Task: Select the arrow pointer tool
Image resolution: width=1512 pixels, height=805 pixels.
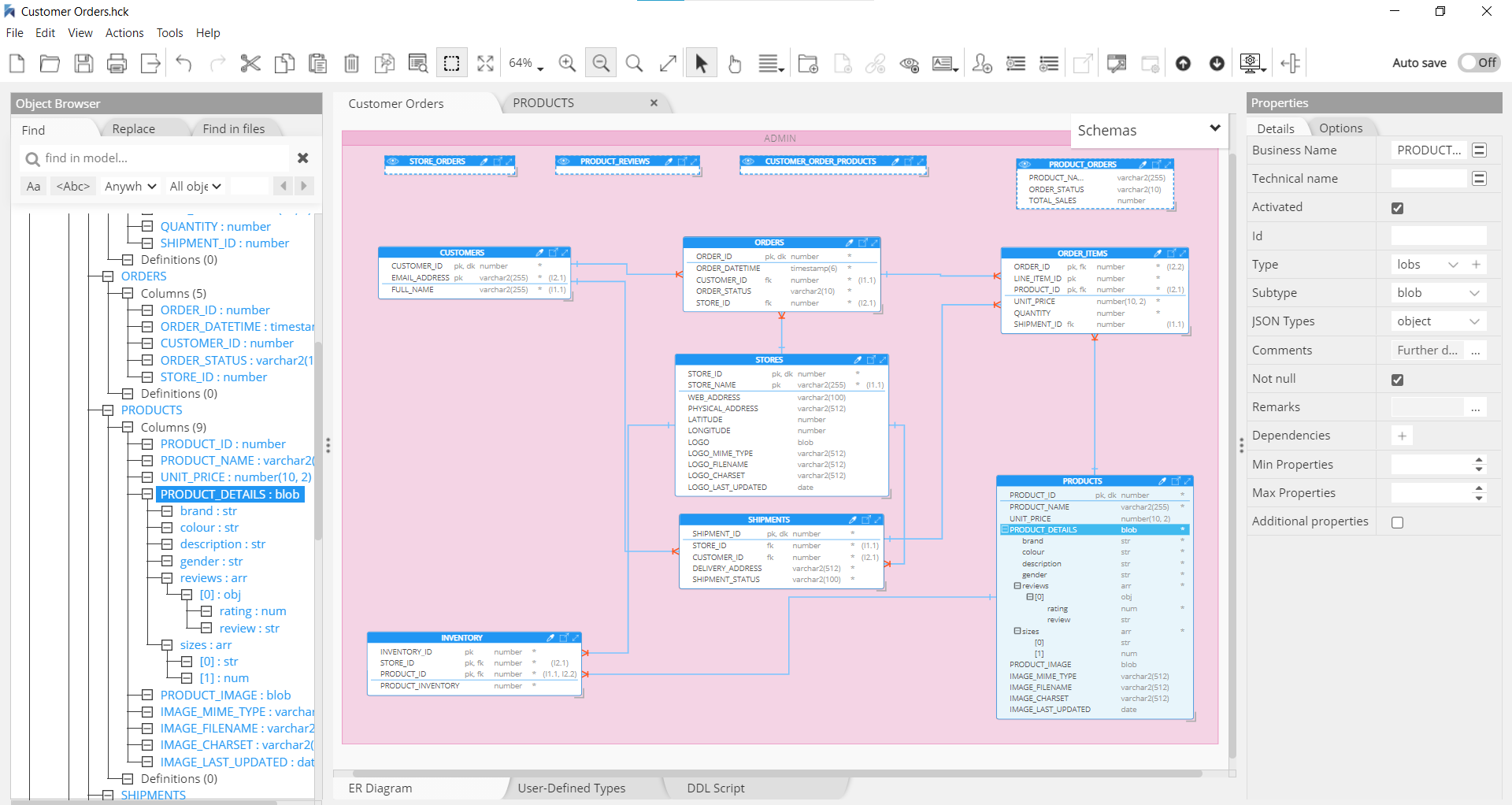Action: point(701,63)
